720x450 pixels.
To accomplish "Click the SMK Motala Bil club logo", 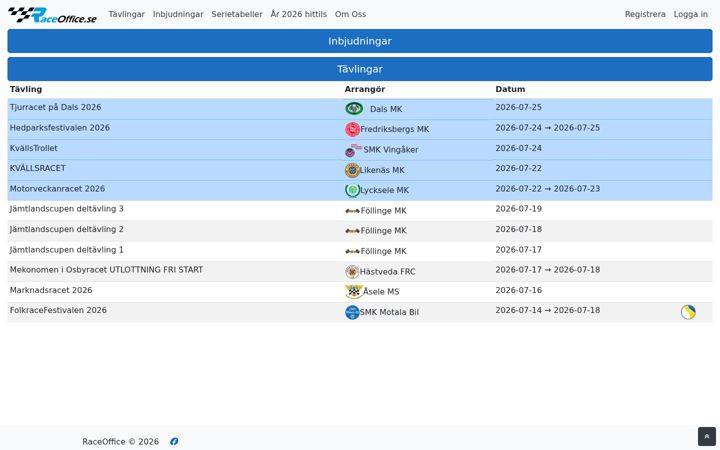I will click(352, 312).
